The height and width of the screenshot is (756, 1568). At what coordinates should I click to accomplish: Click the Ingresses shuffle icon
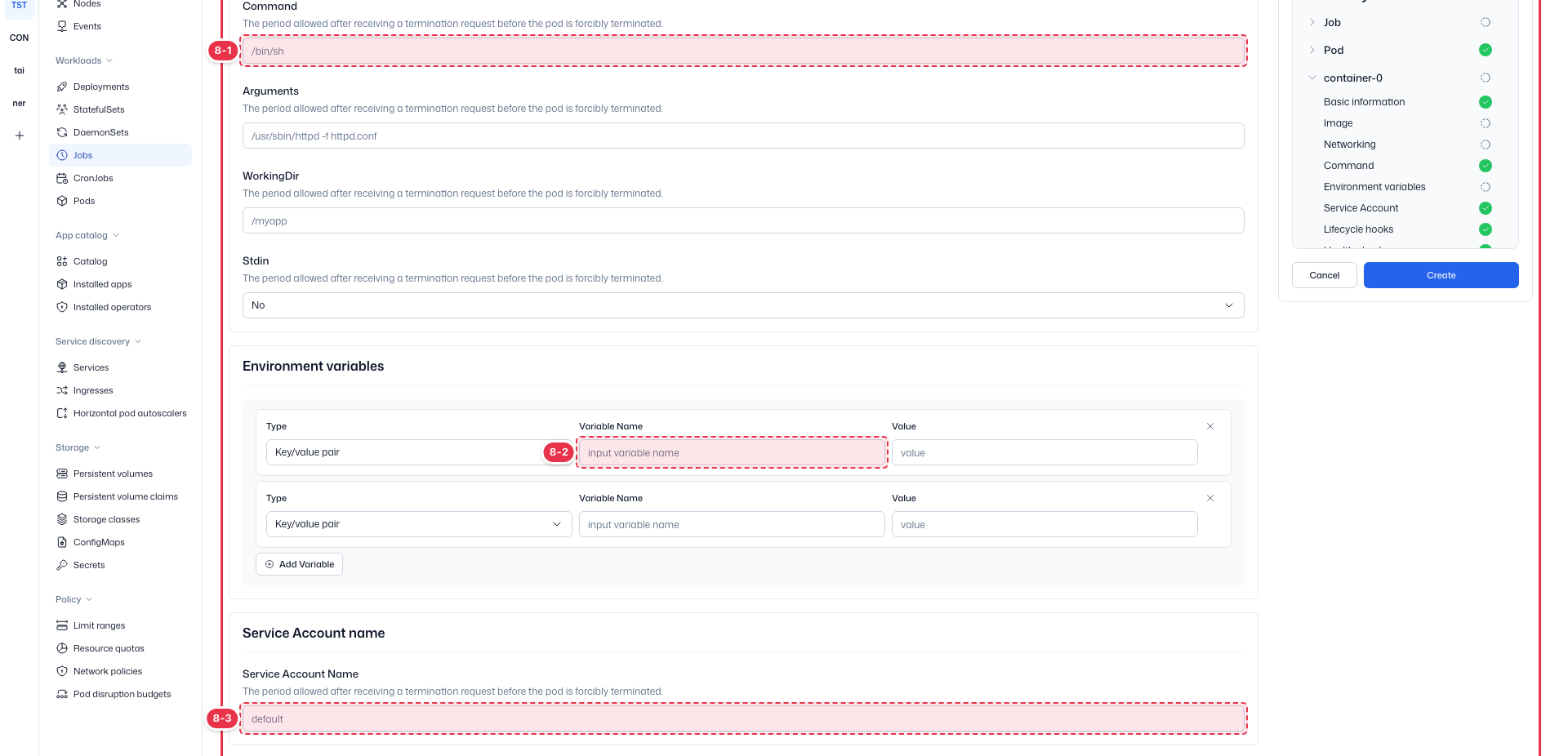62,390
